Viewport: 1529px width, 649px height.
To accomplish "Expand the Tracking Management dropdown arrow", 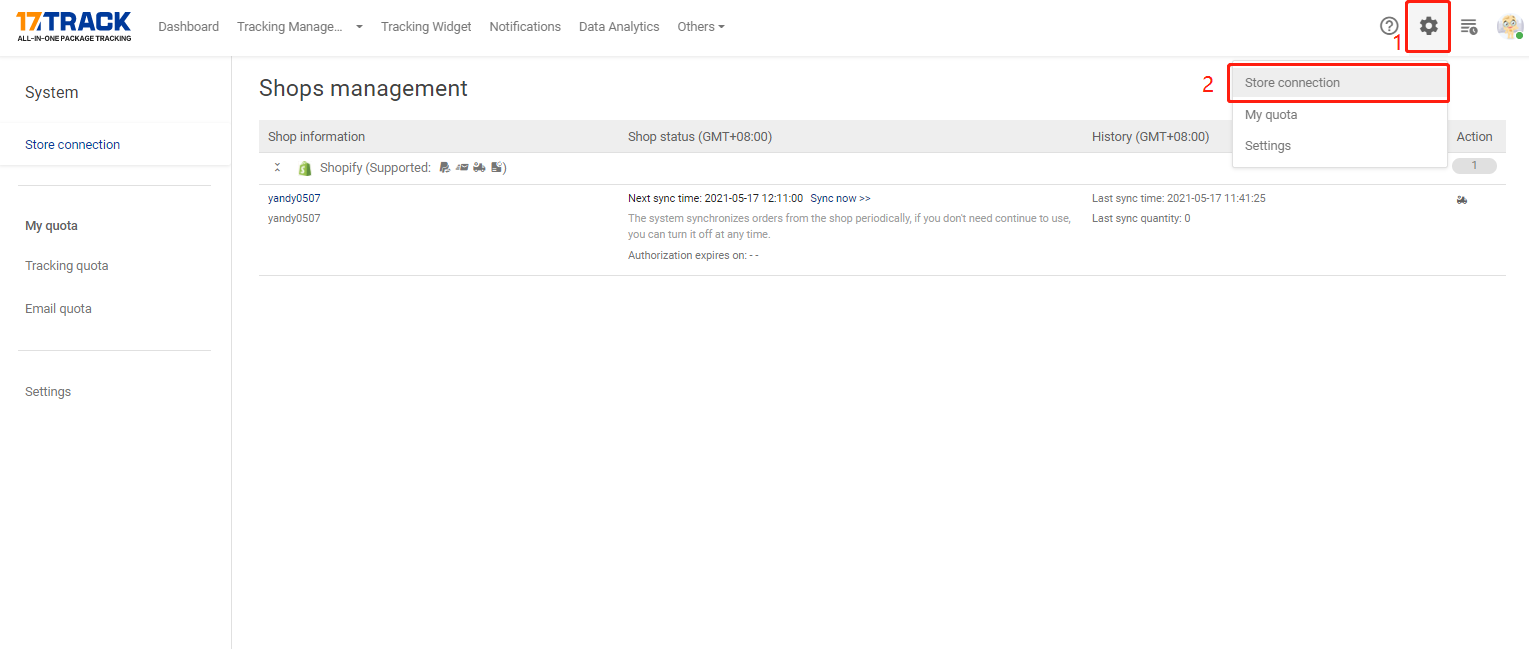I will pyautogui.click(x=359, y=27).
